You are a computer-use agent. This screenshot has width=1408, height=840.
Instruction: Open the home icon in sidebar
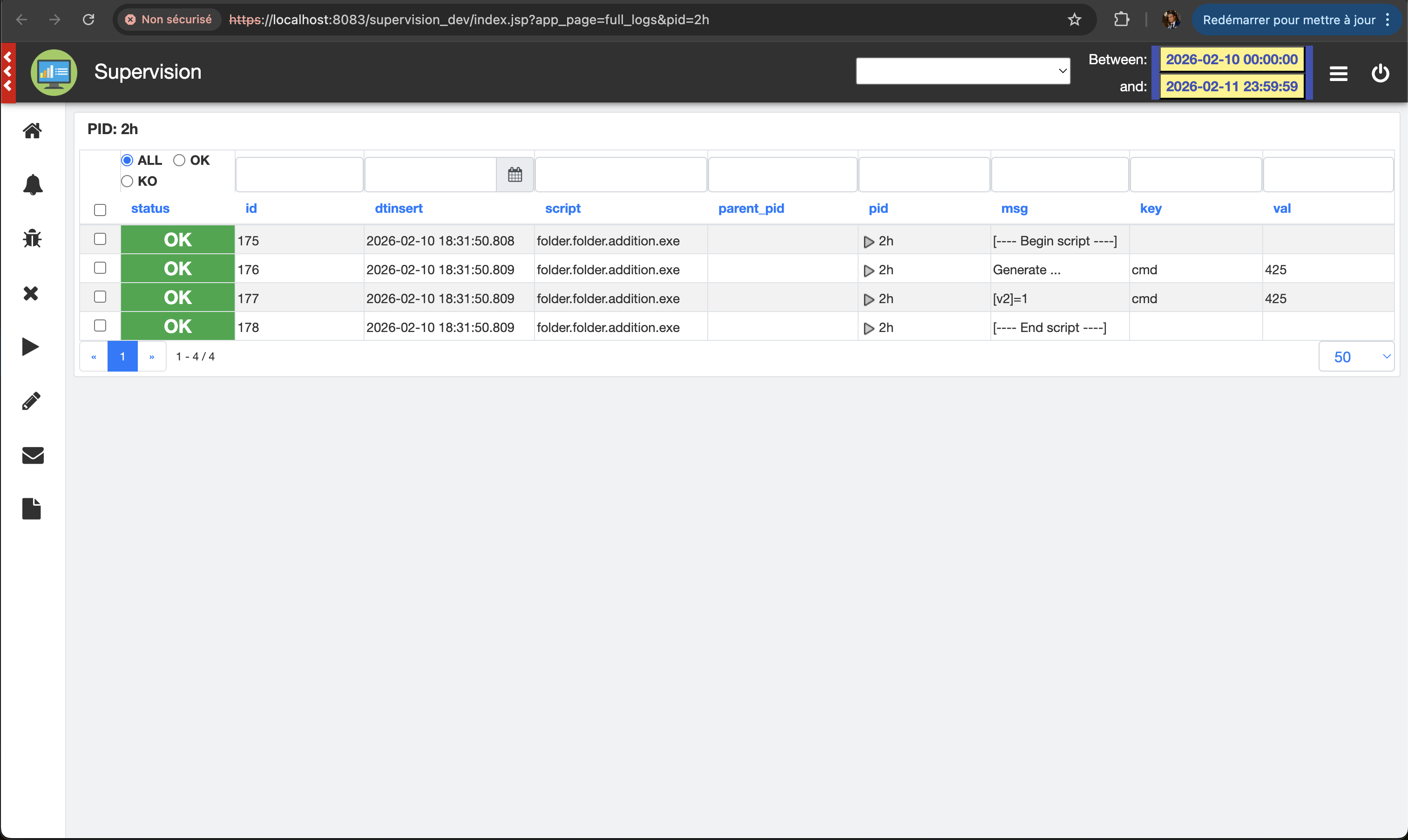(32, 131)
